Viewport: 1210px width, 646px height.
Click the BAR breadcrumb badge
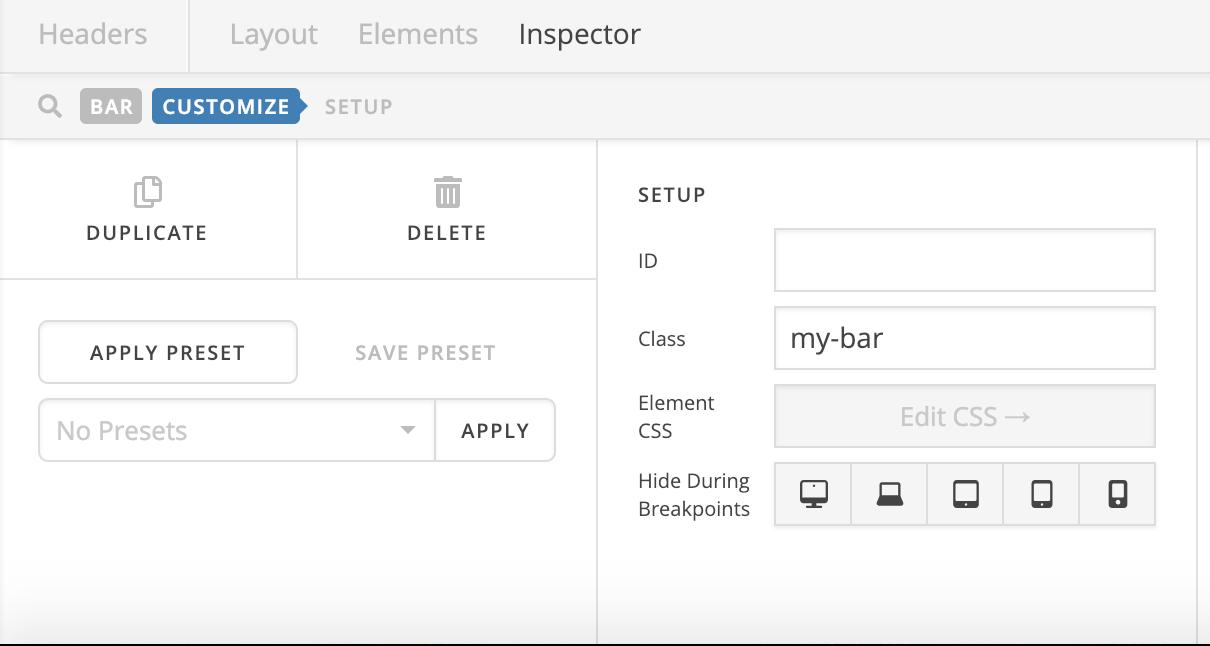tap(111, 106)
